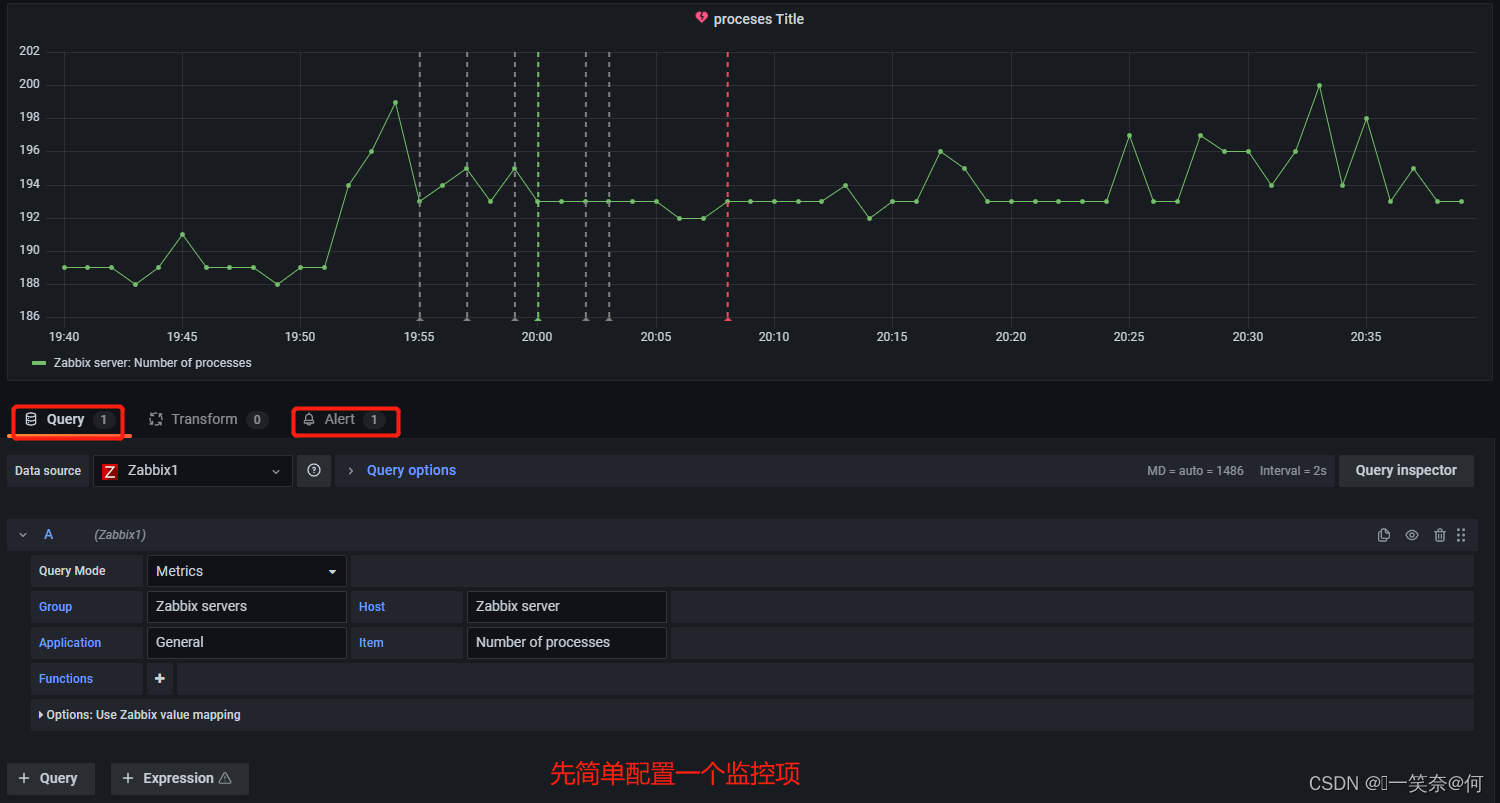Click the plus icon to add a function

[x=160, y=678]
